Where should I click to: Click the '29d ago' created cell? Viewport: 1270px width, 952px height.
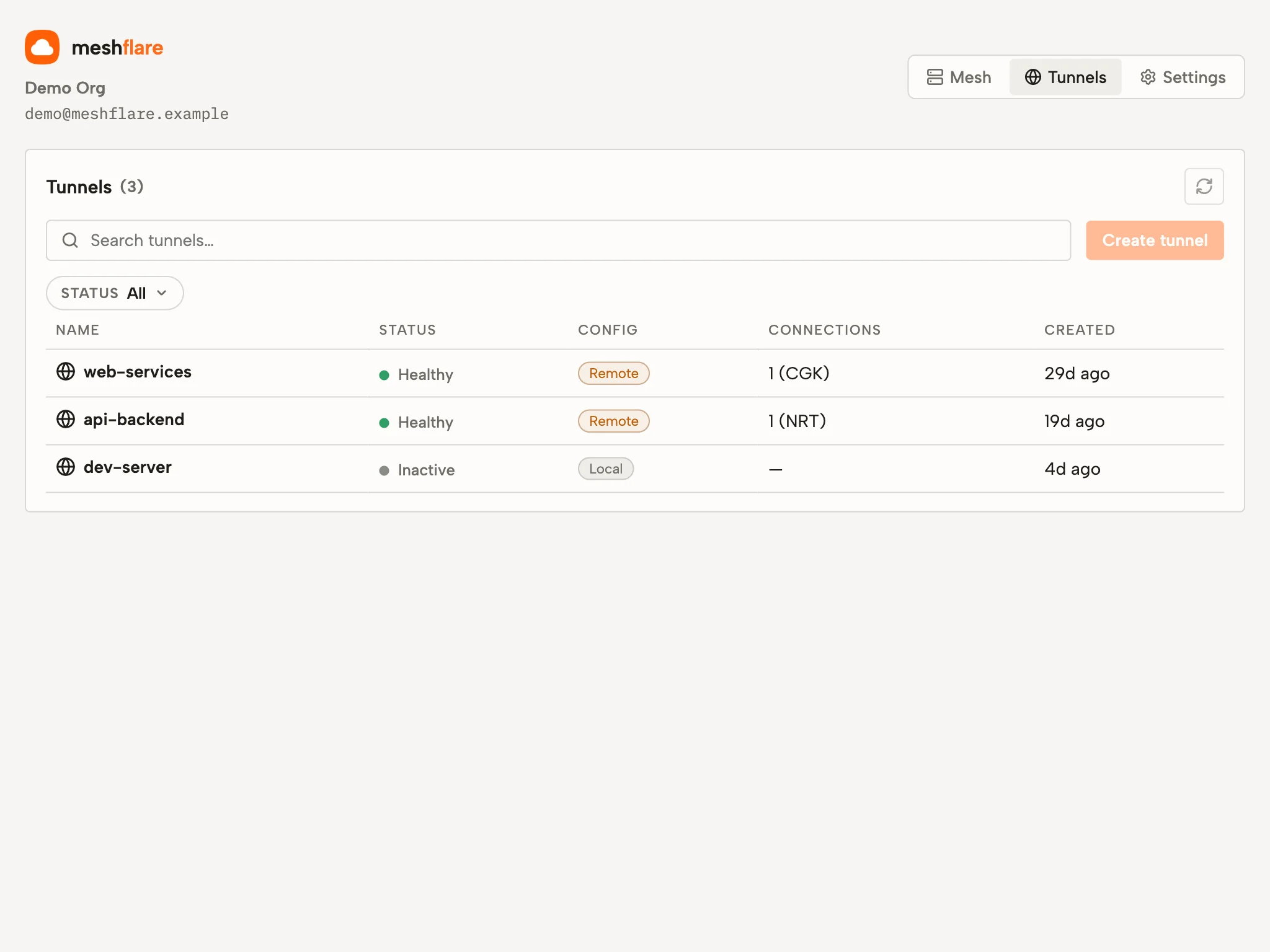coord(1077,373)
